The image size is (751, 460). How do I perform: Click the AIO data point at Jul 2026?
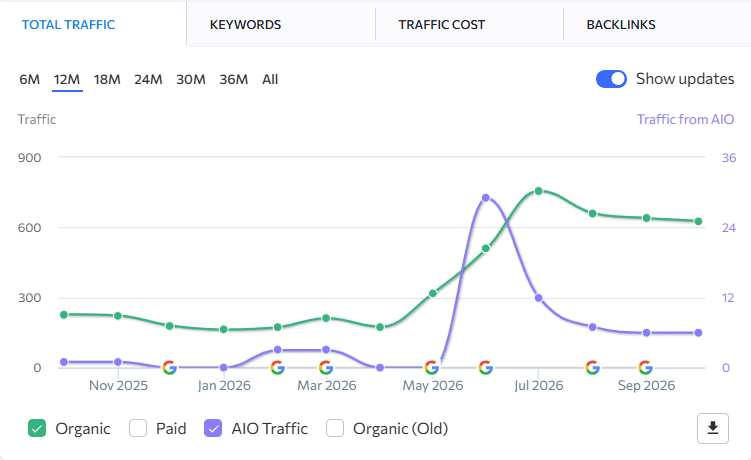tap(538, 298)
